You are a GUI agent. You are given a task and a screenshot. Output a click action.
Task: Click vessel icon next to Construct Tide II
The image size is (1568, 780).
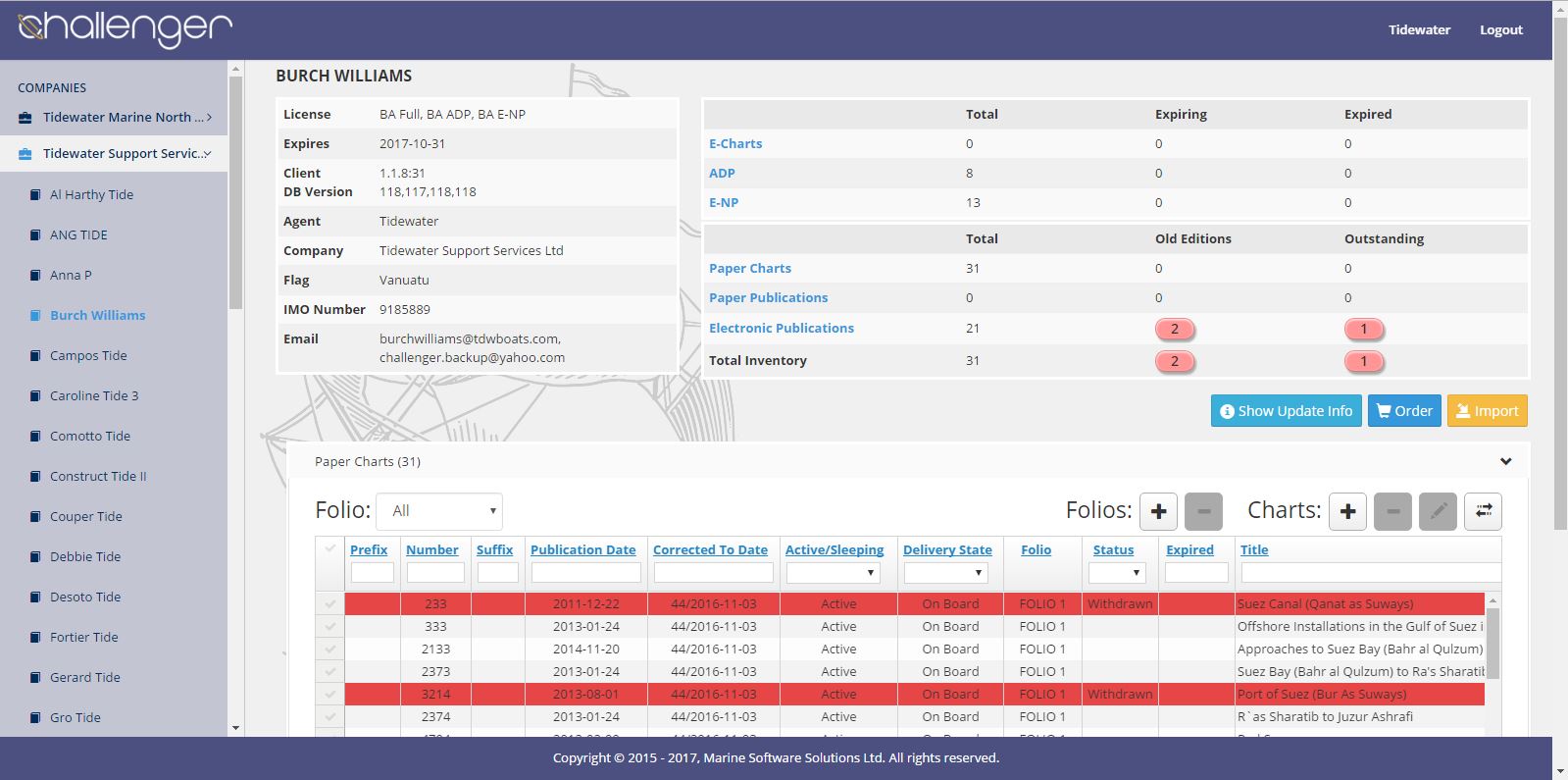36,477
